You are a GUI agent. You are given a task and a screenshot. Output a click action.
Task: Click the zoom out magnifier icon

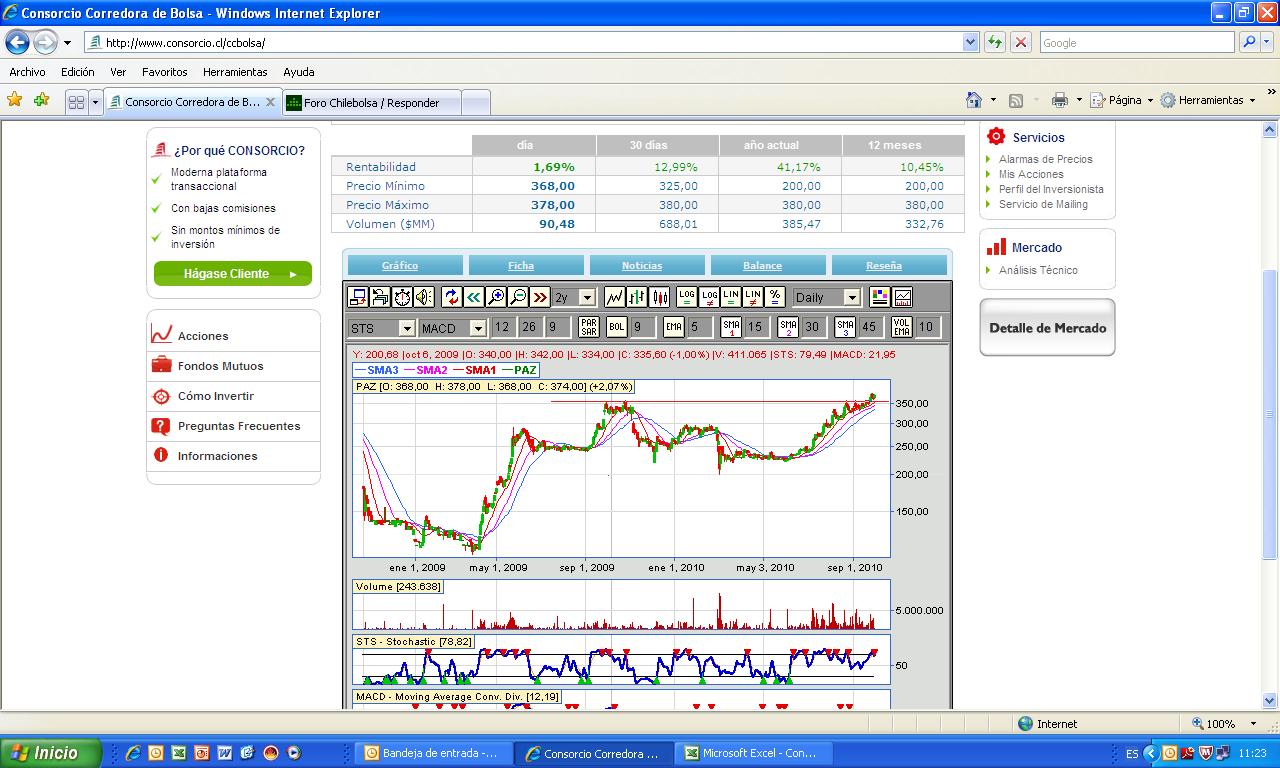coord(518,297)
